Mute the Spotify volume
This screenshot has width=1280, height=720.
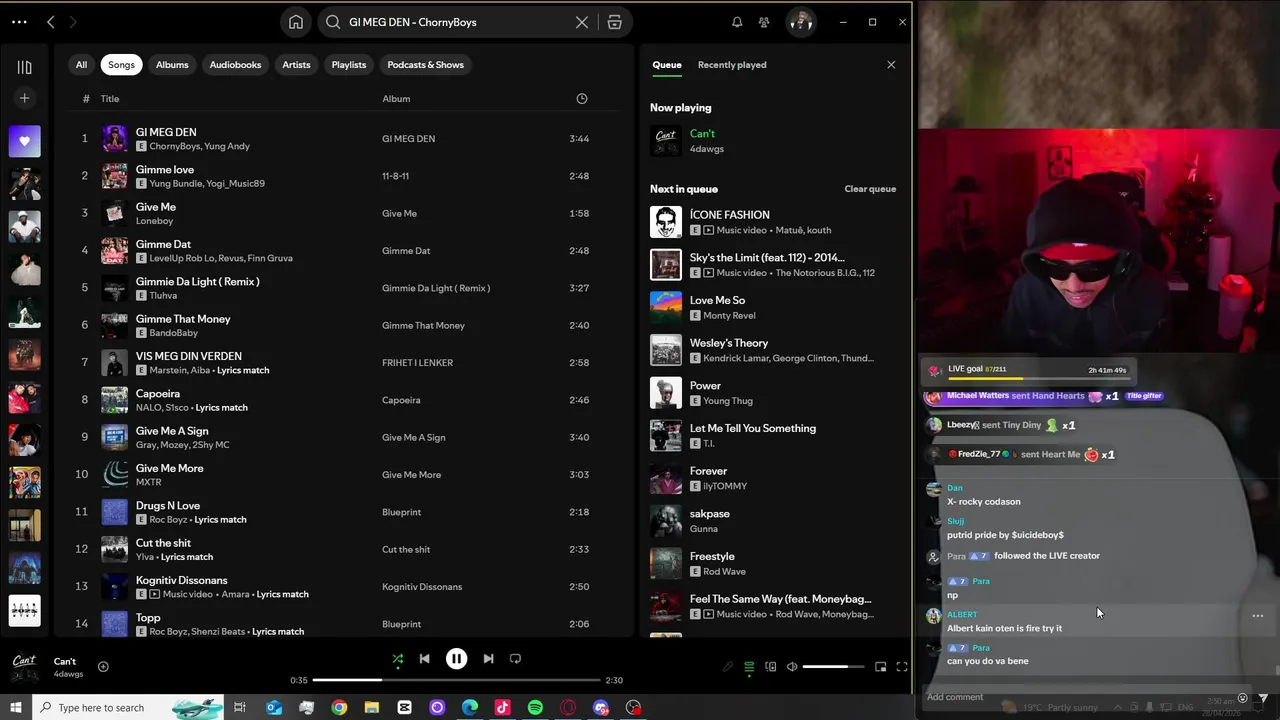[x=792, y=667]
